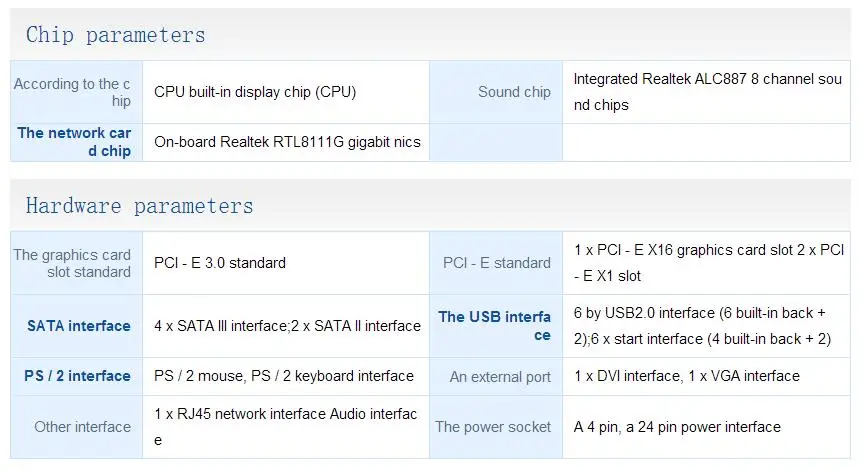Select the bold 'SATA interface' label link
This screenshot has height=471, width=866.
click(x=79, y=326)
